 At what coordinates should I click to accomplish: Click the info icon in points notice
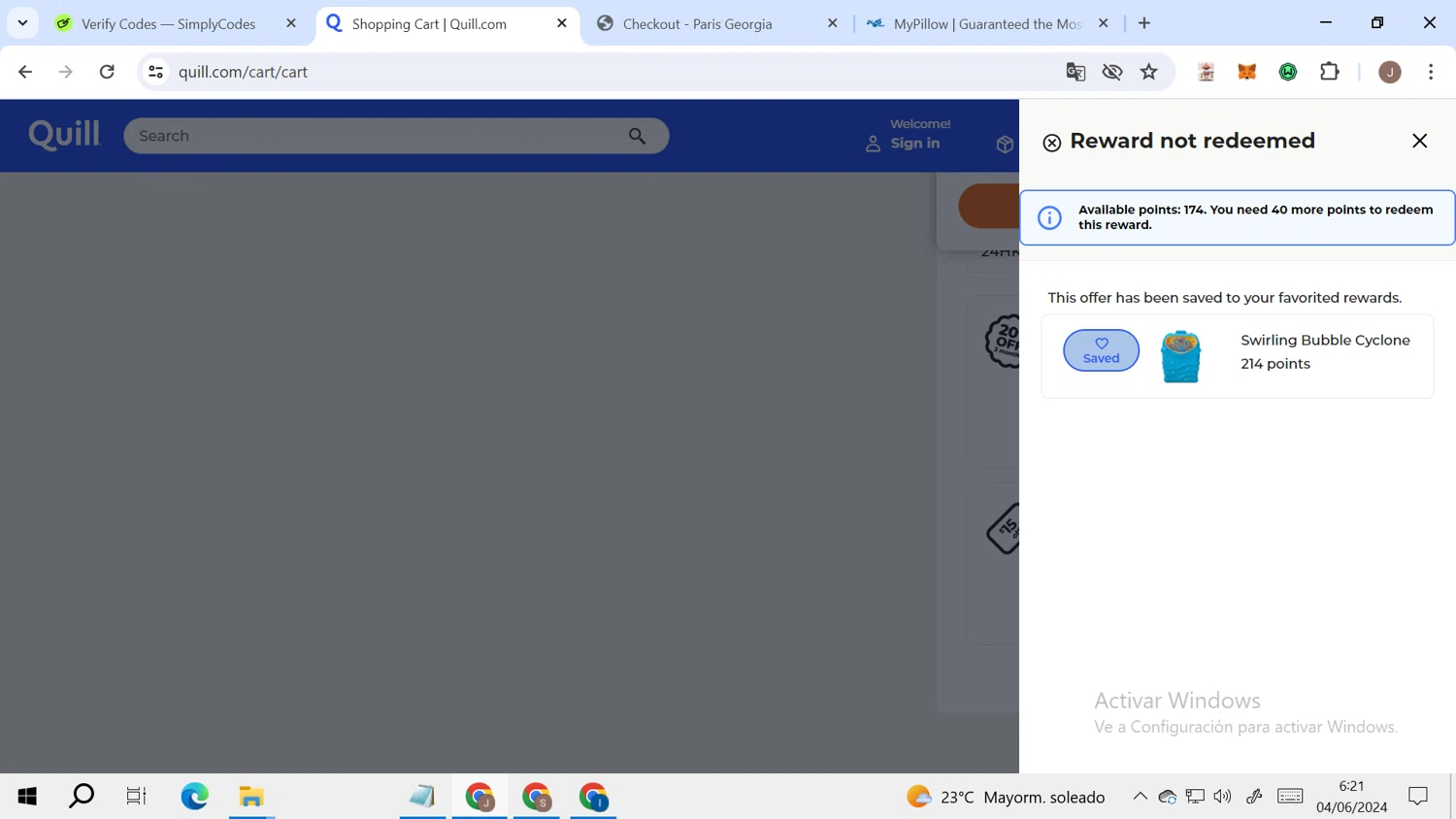[1049, 217]
